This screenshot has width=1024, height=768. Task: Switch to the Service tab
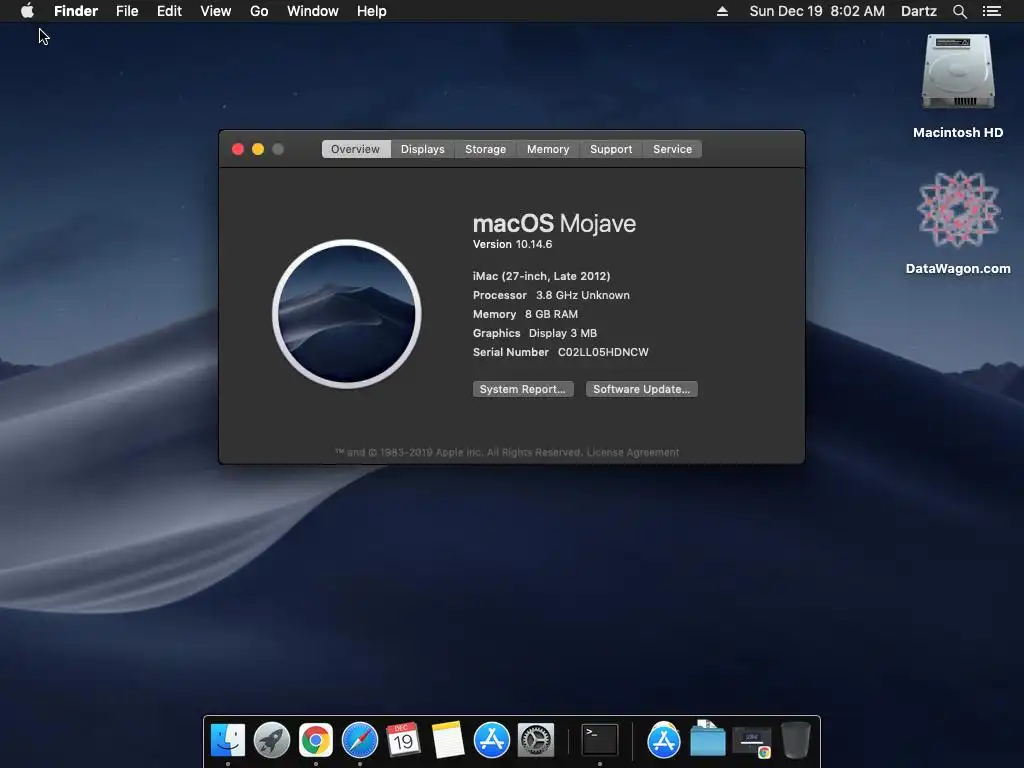[672, 149]
